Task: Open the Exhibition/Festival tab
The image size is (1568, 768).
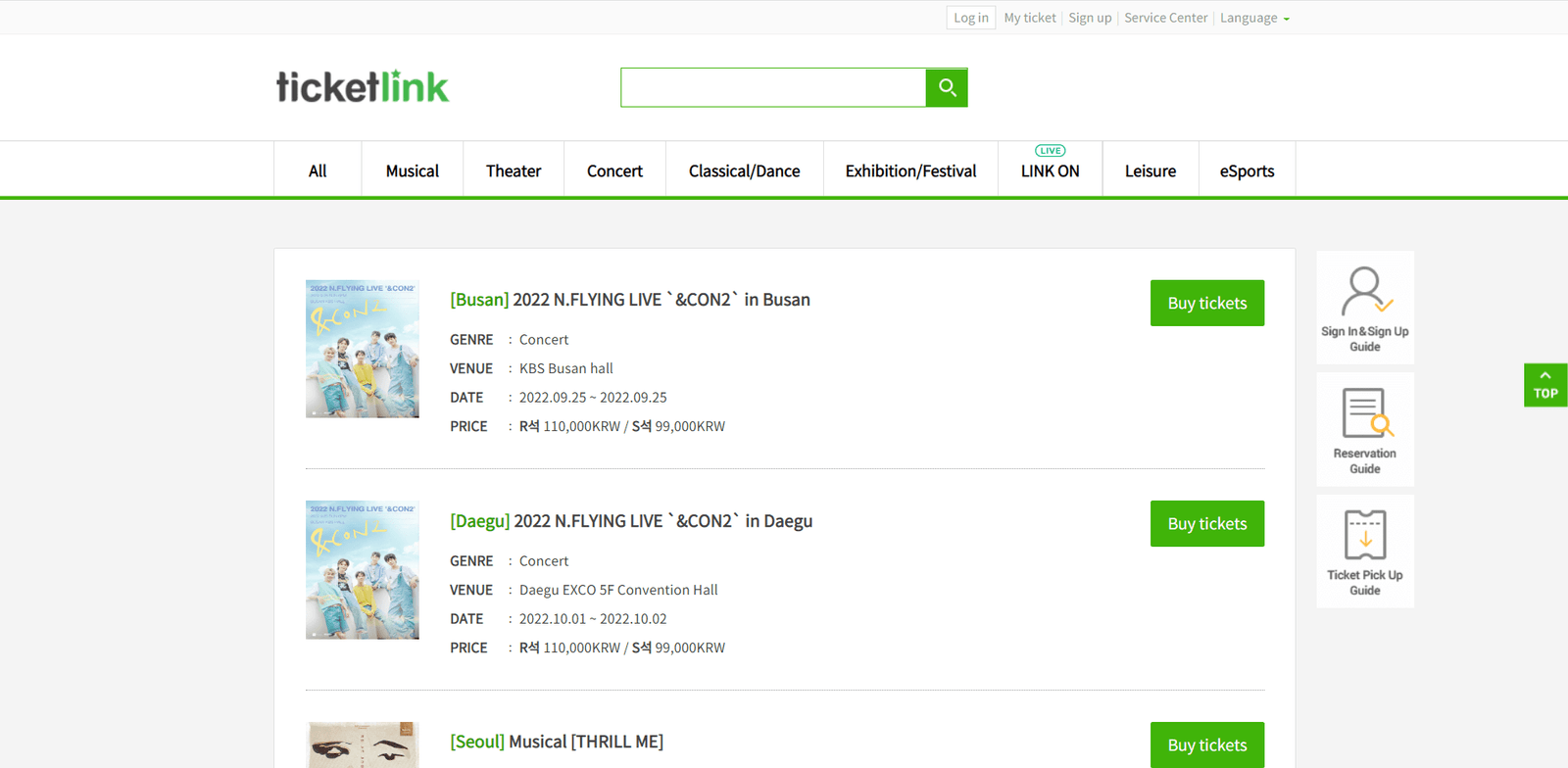Action: 910,170
